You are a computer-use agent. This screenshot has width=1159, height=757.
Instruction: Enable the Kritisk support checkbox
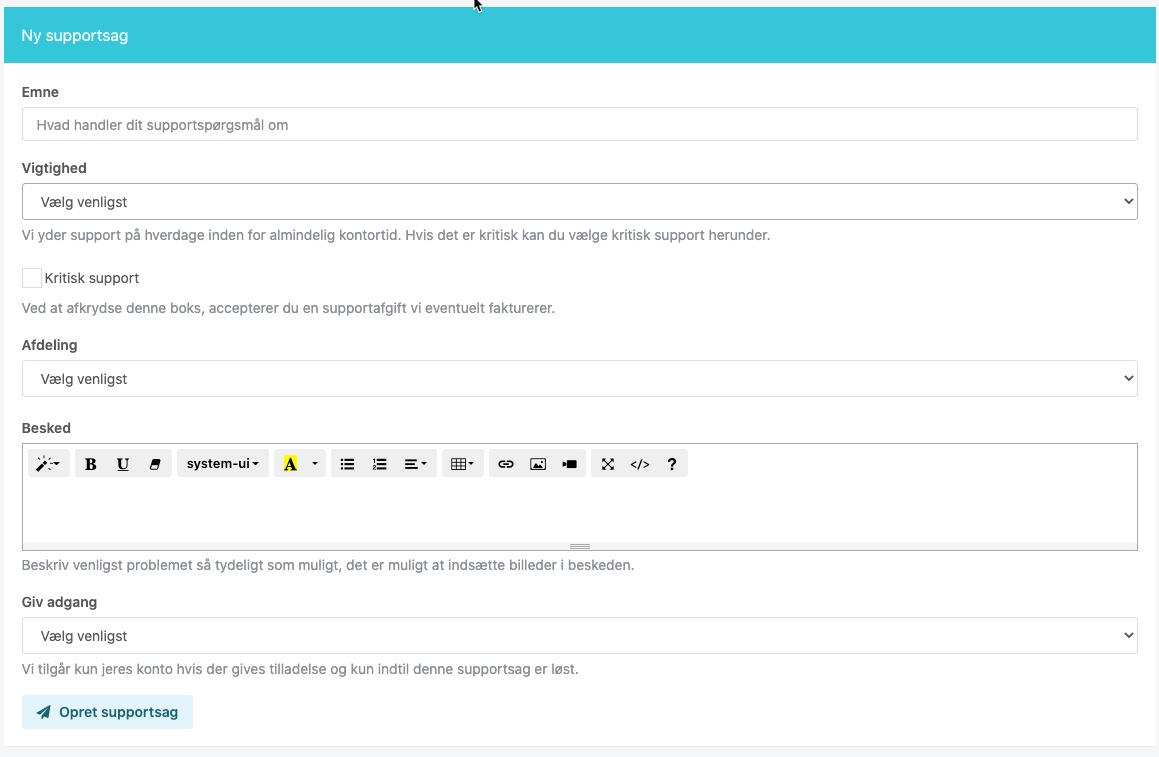[32, 278]
